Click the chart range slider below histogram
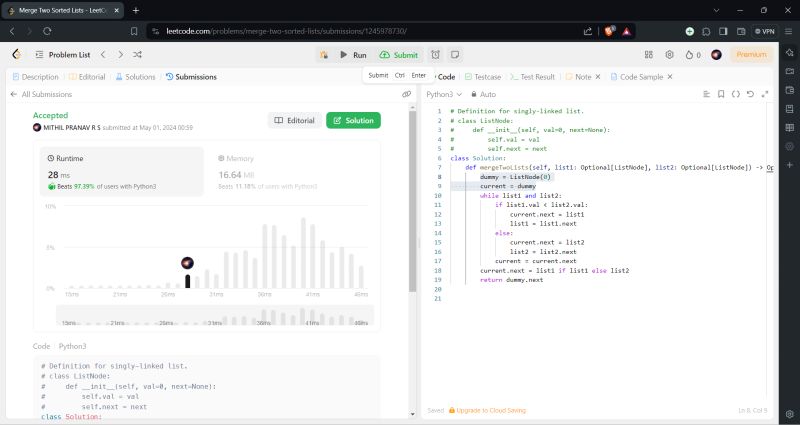 (x=215, y=315)
